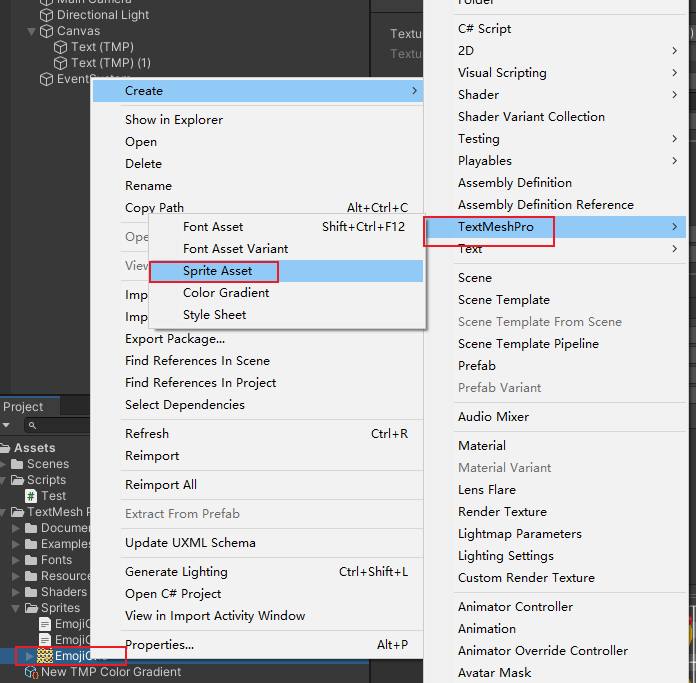The image size is (696, 683).
Task: Click the TextMesh Pro folder icon
Action: 17,512
